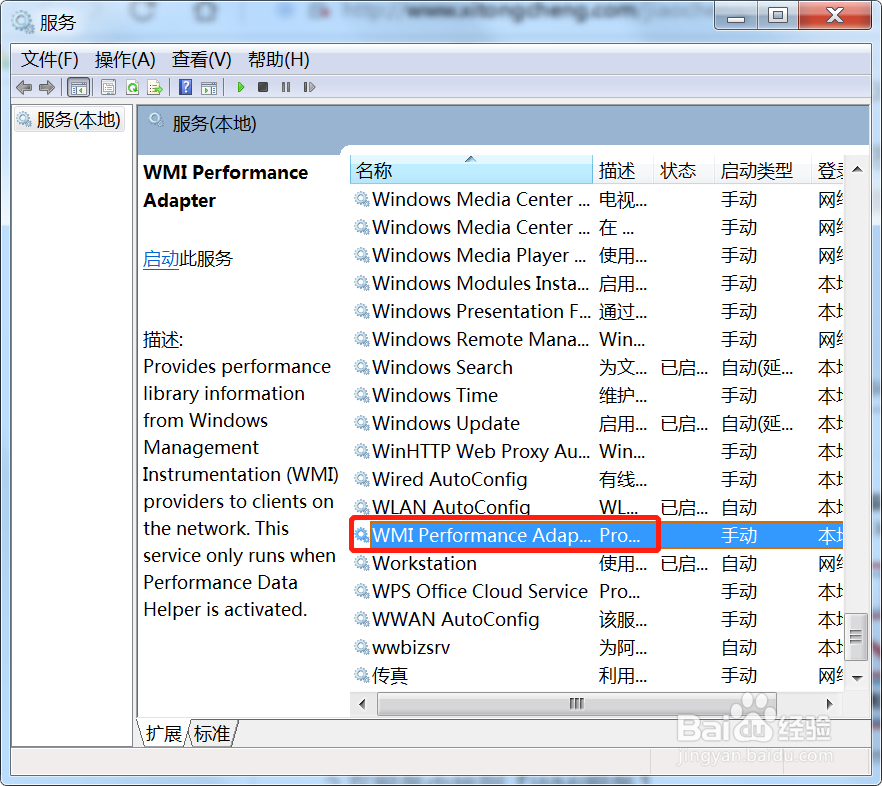The width and height of the screenshot is (882, 786).
Task: Open the 查看(V) menu
Action: 201,60
